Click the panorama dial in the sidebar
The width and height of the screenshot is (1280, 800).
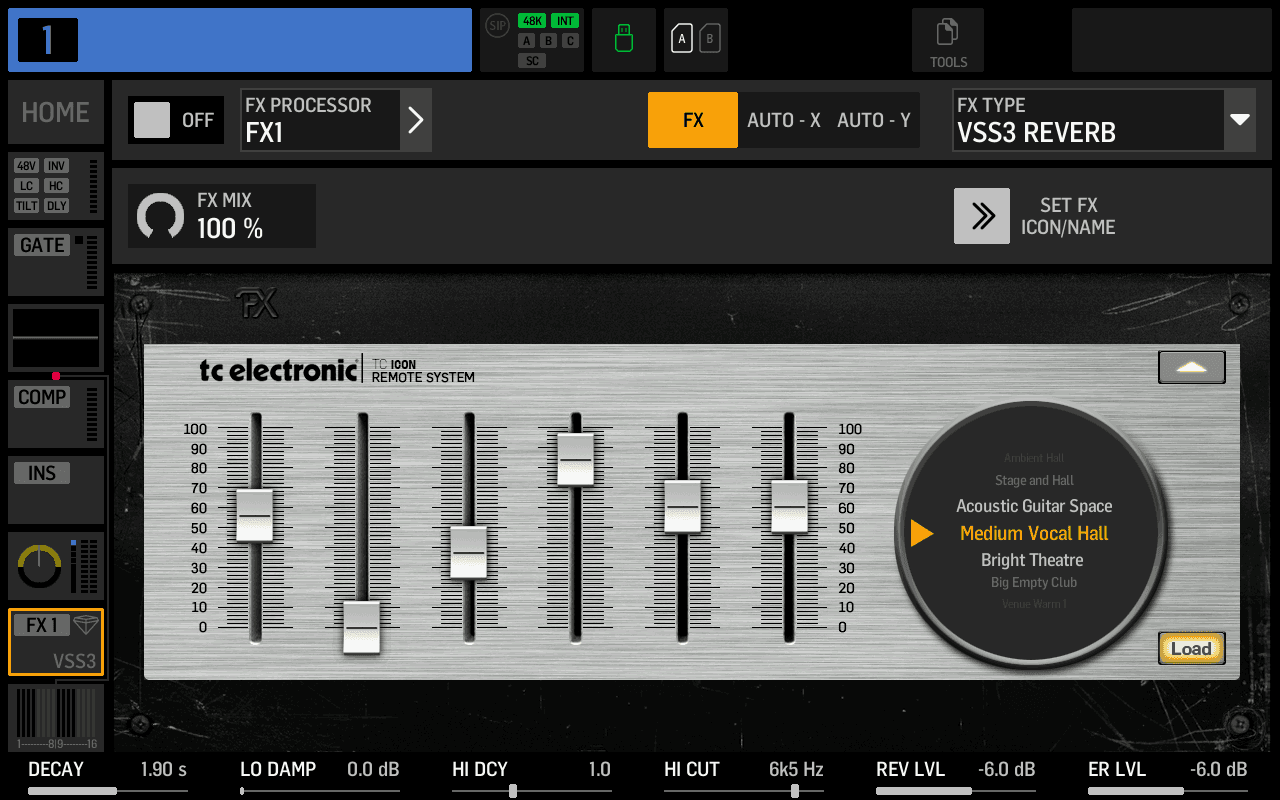coord(40,568)
